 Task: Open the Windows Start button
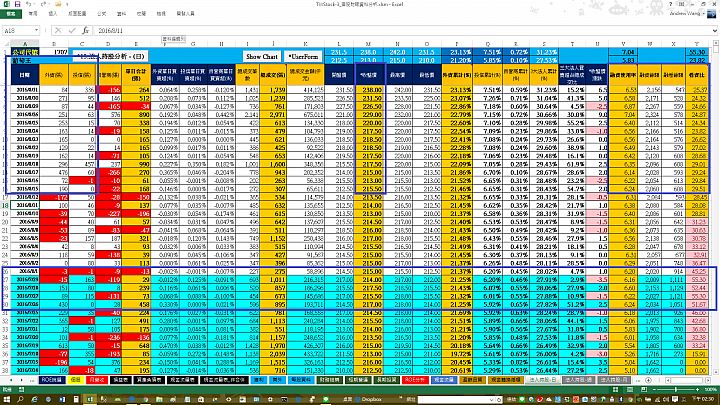[6, 399]
